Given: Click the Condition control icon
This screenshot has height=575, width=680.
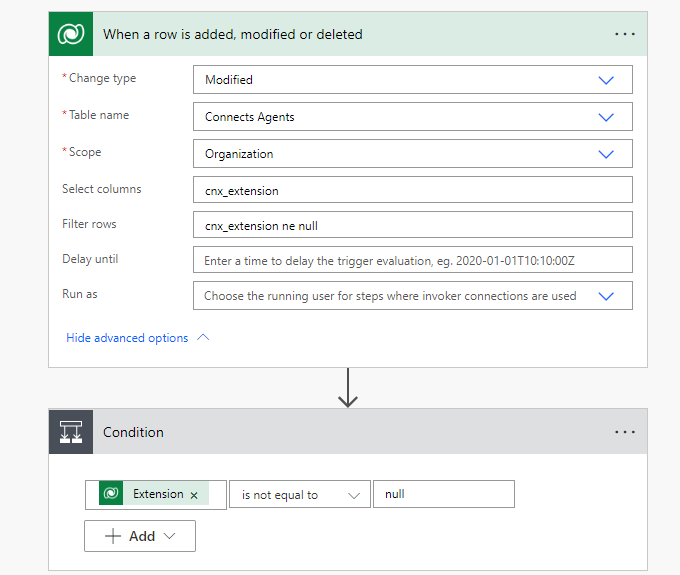Looking at the screenshot, I should [x=71, y=432].
